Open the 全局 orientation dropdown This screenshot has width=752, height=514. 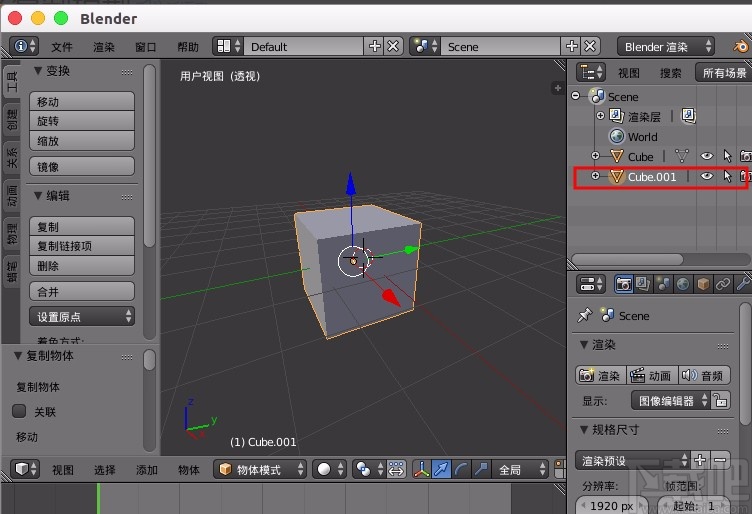click(520, 469)
